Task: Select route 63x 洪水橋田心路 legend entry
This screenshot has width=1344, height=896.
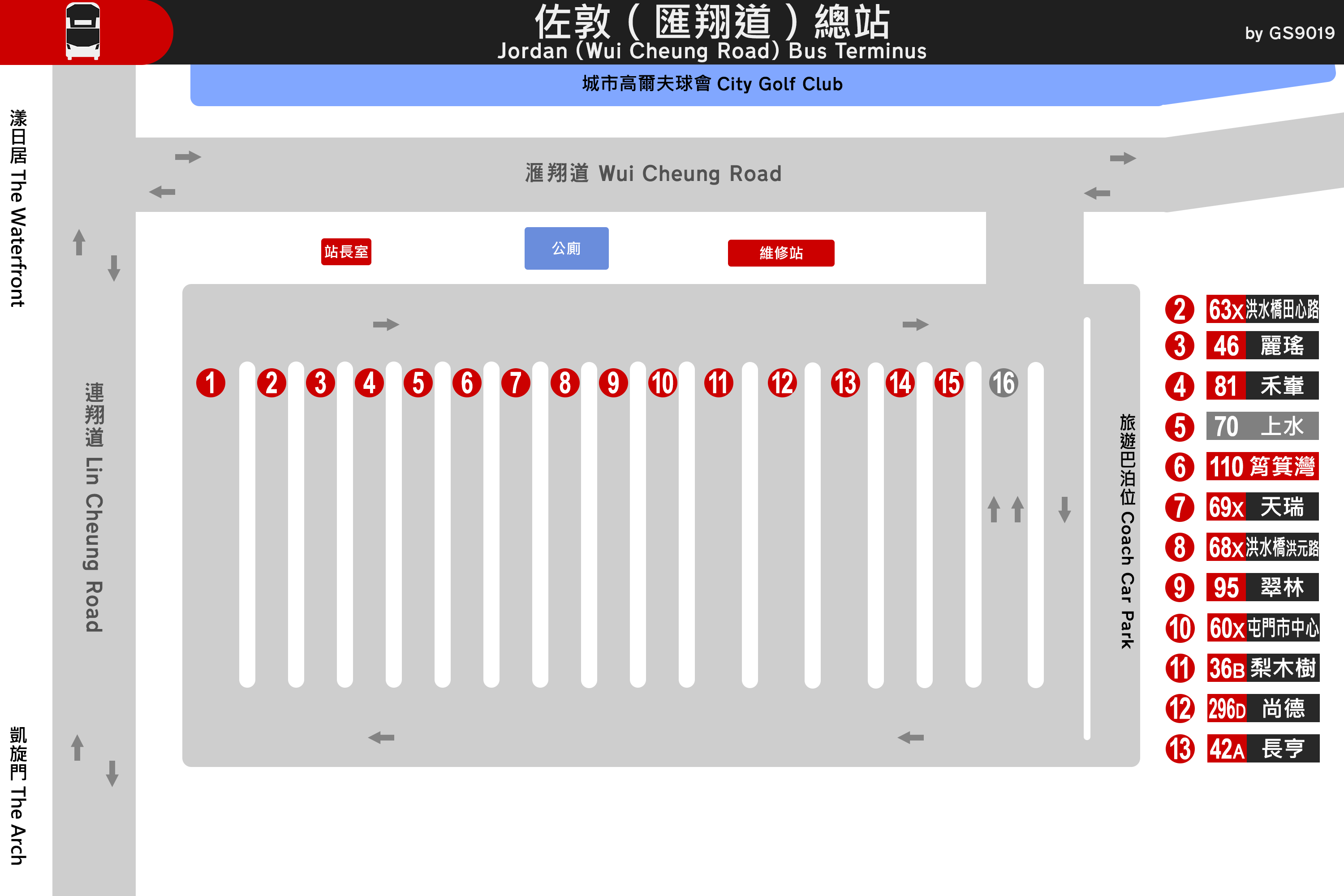Action: point(1262,309)
